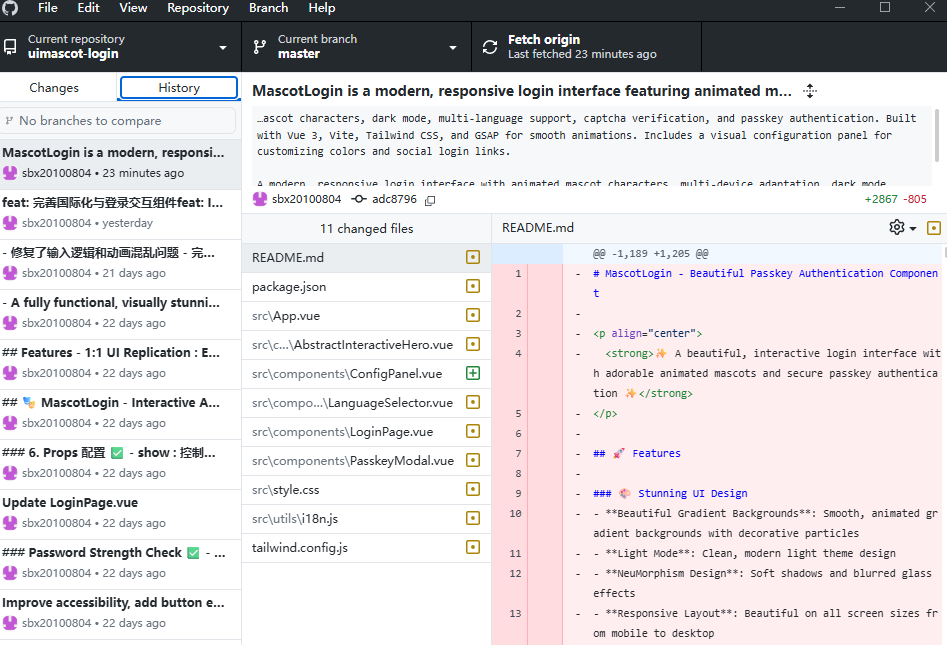This screenshot has height=645, width=947.
Task: Click the '+2867 -805' line change counts
Action: click(895, 199)
